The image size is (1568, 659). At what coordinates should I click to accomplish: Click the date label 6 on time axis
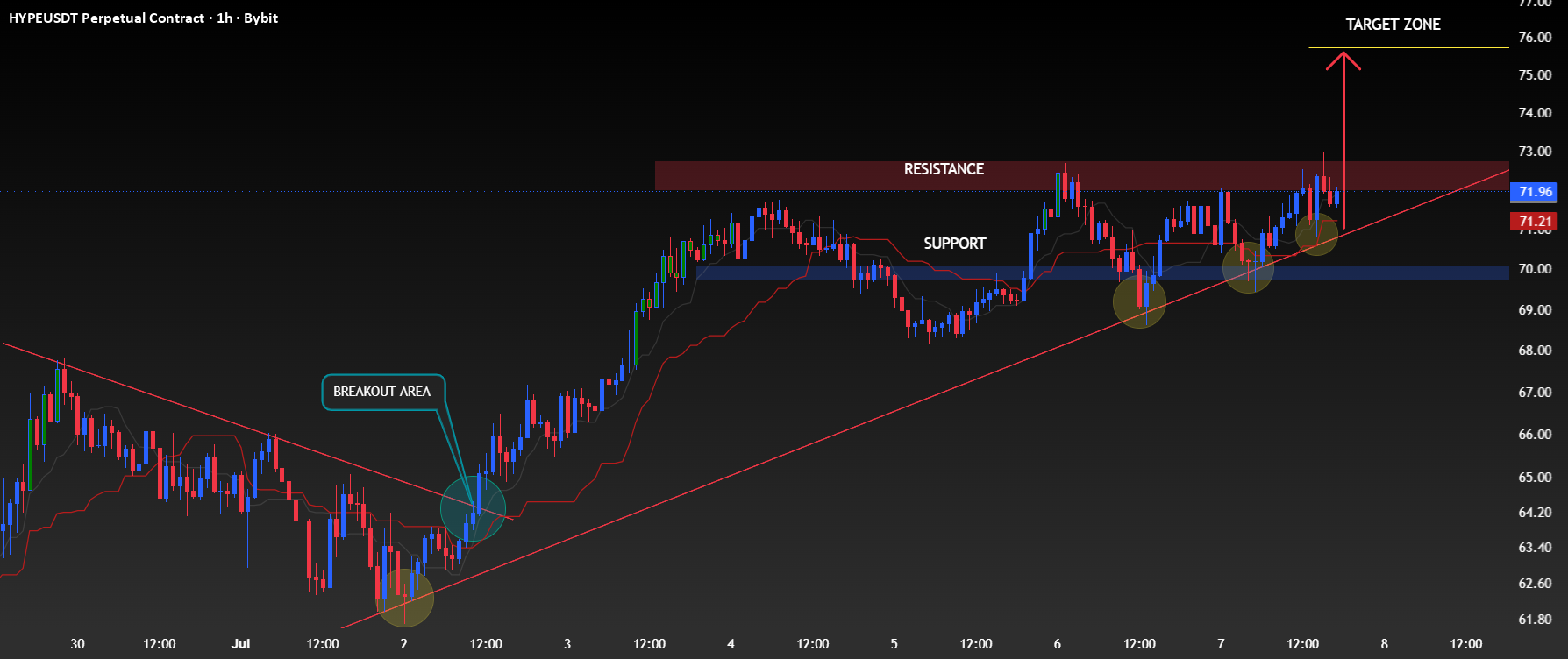pyautogui.click(x=1058, y=644)
